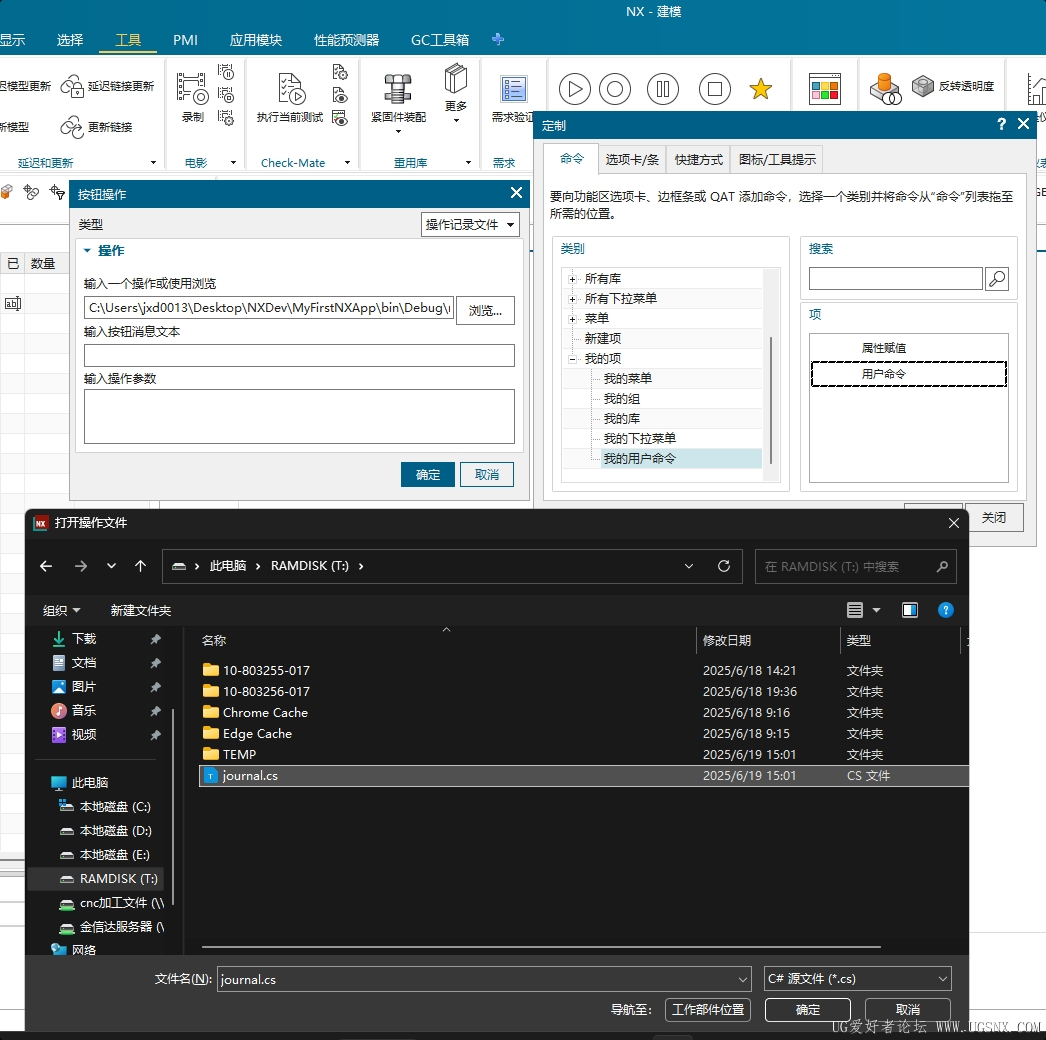Open the view mode dropdown arrow

pos(877,610)
